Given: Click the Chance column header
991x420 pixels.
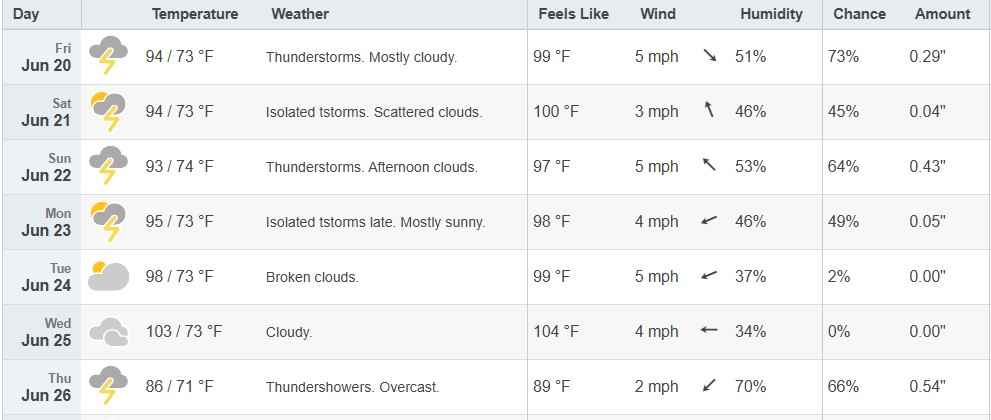Looking at the screenshot, I should pos(859,14).
